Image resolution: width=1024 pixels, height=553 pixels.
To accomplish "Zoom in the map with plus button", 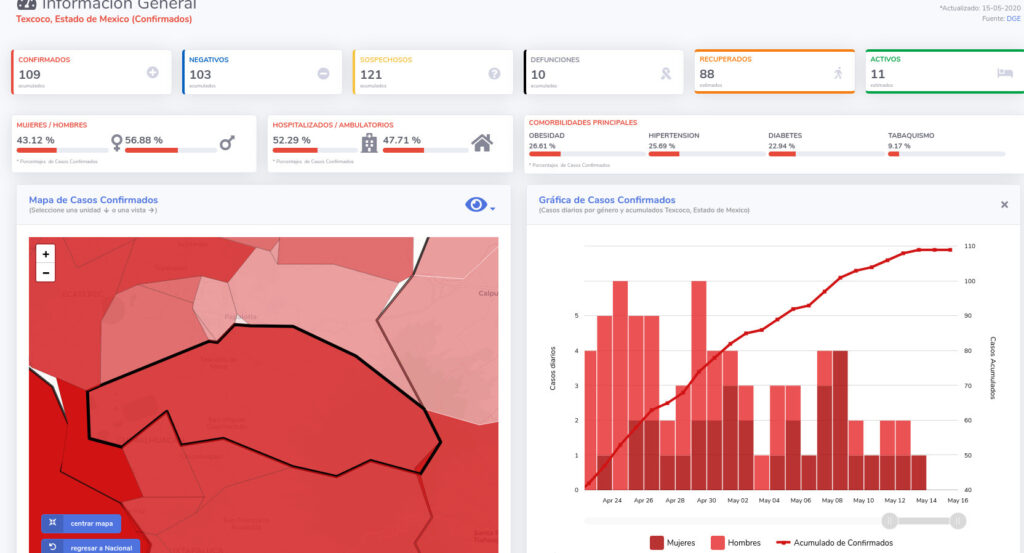I will pos(46,255).
